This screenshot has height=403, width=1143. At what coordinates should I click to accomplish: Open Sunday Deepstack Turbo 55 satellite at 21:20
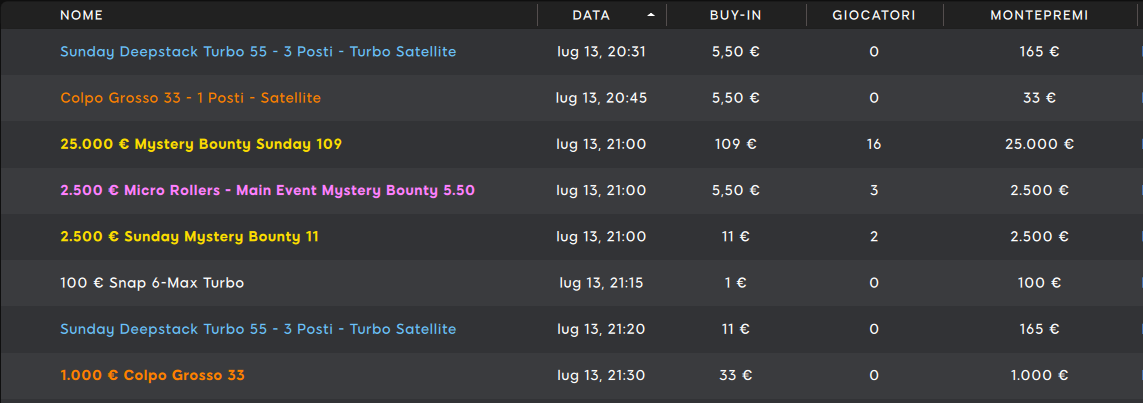click(x=258, y=329)
